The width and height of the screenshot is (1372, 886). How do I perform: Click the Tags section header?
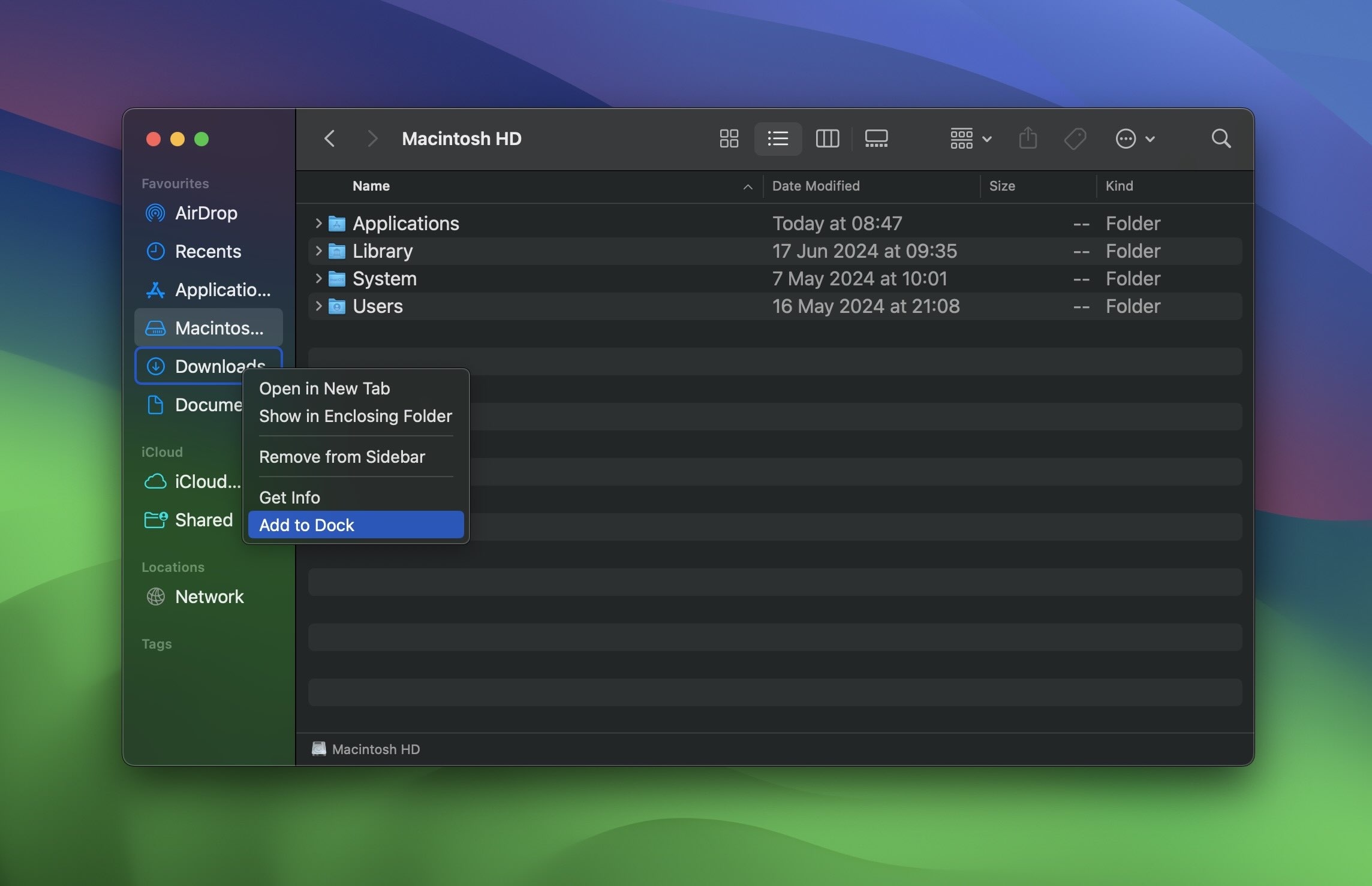pos(157,644)
